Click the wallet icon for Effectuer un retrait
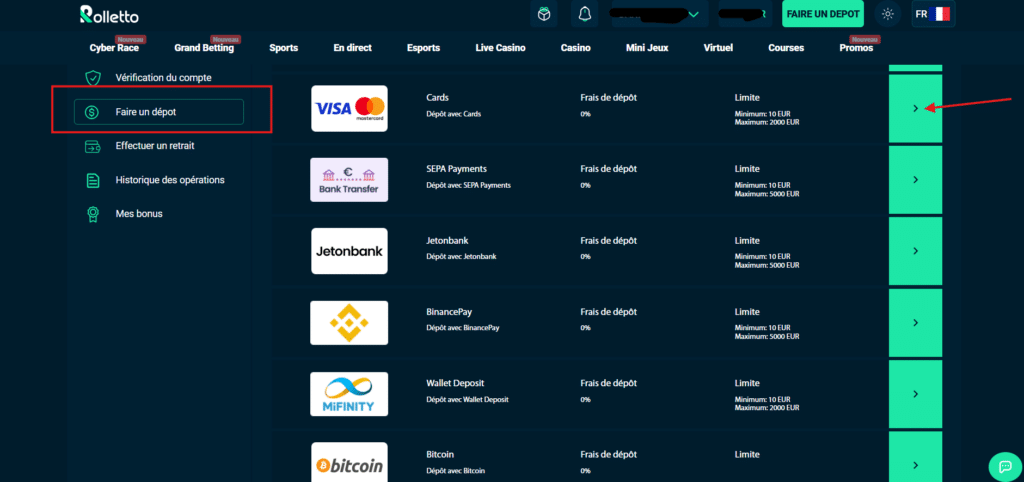Screen dimensions: 1024x482 [93, 146]
